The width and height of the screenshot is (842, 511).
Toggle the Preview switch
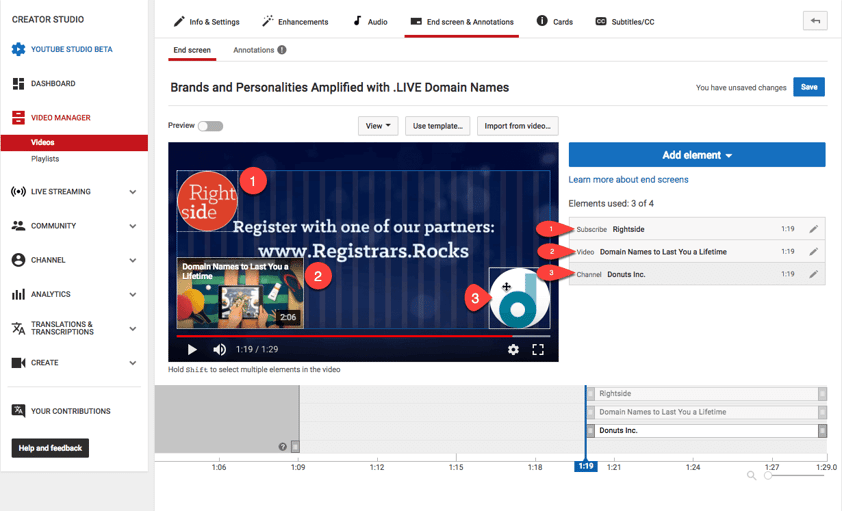[x=210, y=126]
